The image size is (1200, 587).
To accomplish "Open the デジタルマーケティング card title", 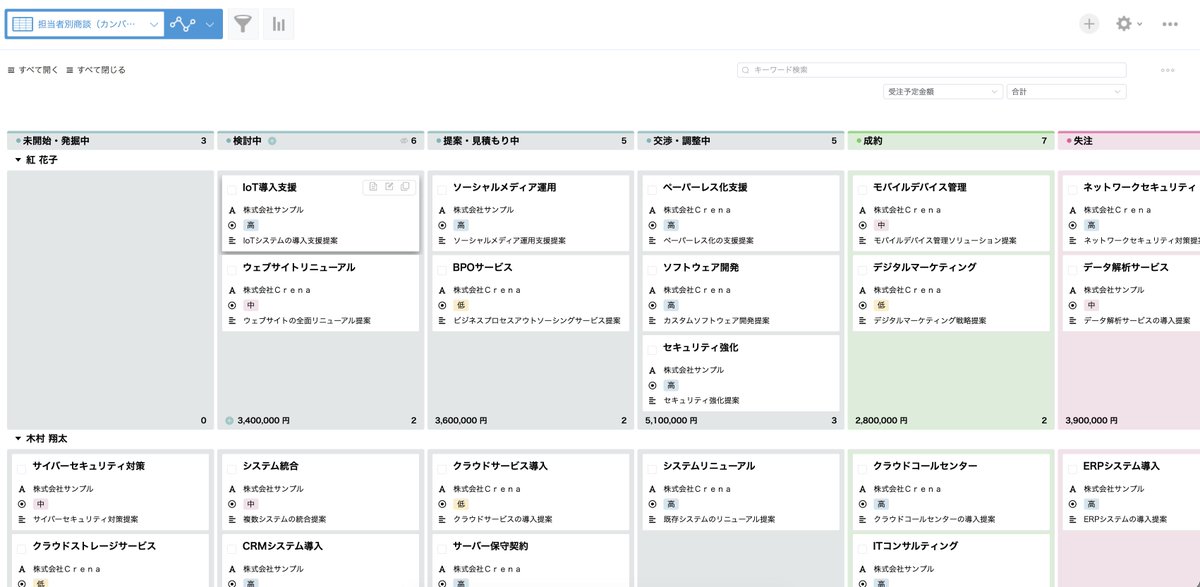I will 925,268.
